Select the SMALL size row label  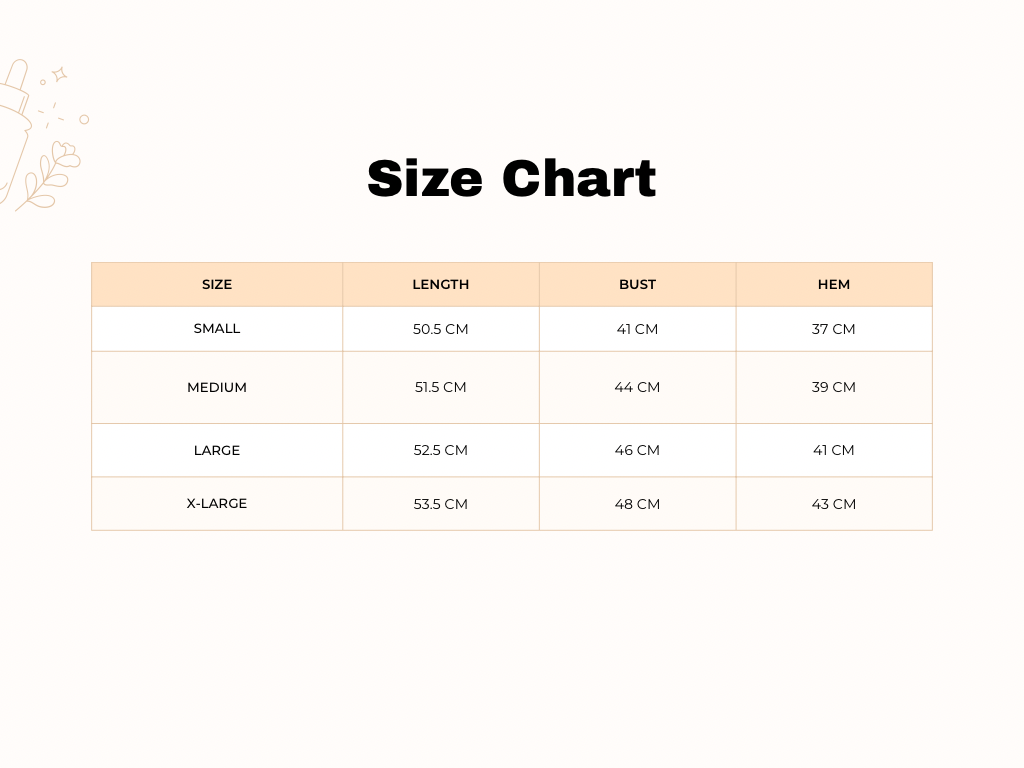(x=217, y=328)
